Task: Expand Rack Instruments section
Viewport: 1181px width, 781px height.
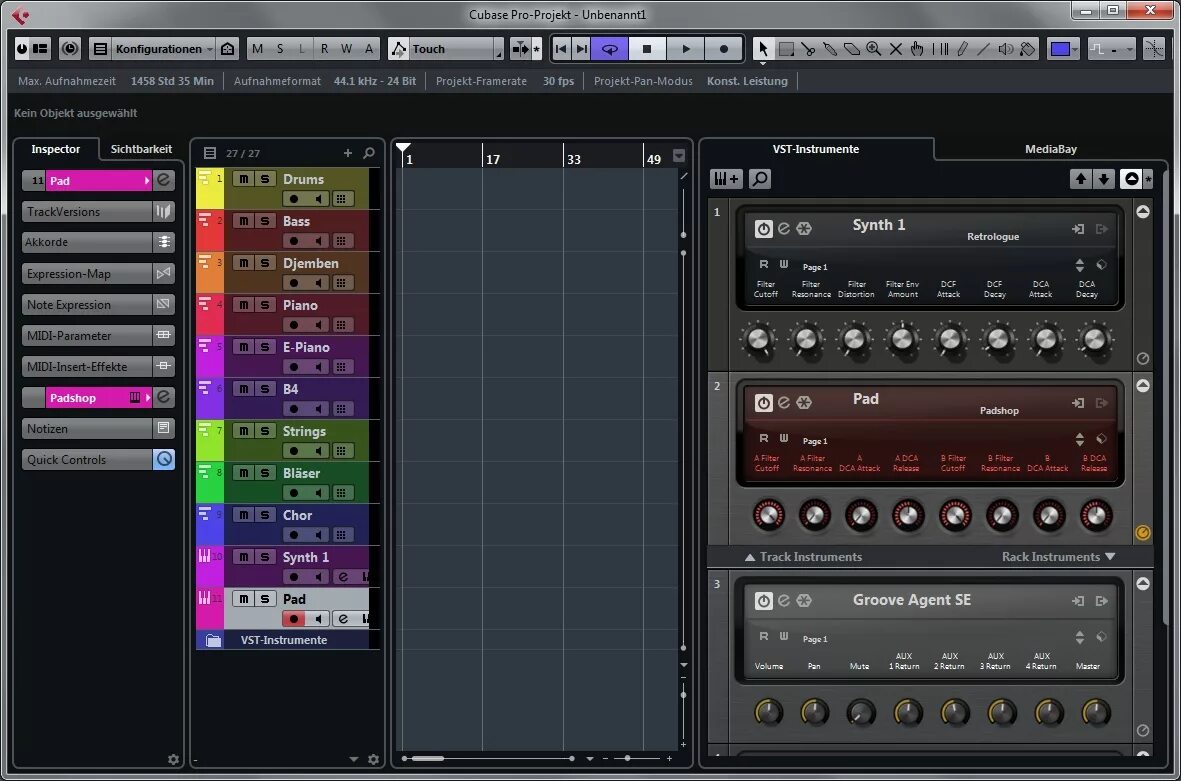Action: (x=1057, y=557)
